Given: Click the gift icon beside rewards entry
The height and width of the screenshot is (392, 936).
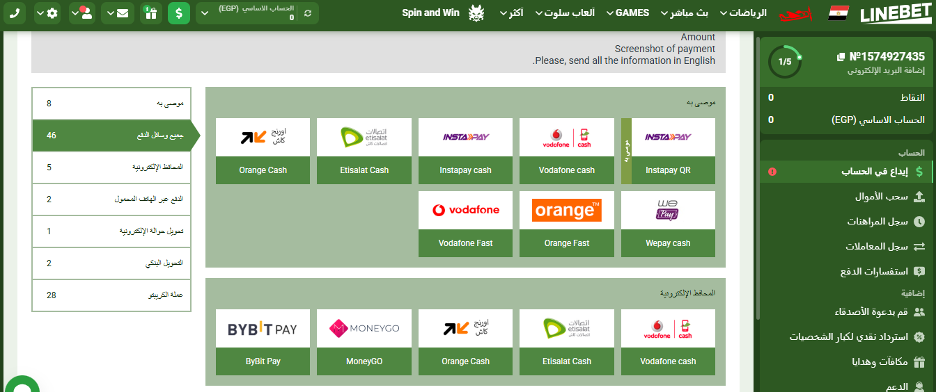Looking at the screenshot, I should [919, 362].
